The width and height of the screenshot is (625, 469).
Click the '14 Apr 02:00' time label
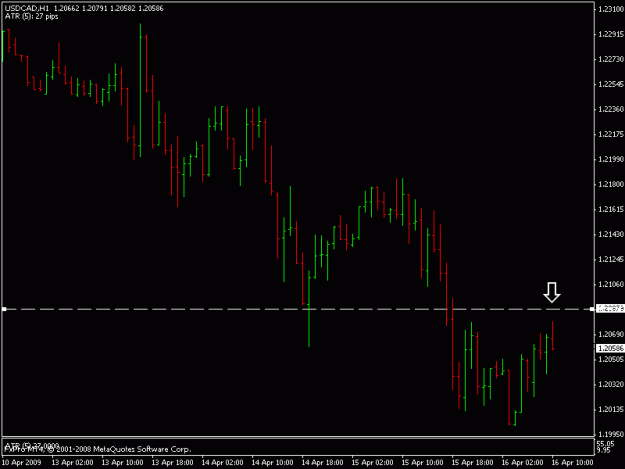pos(222,463)
